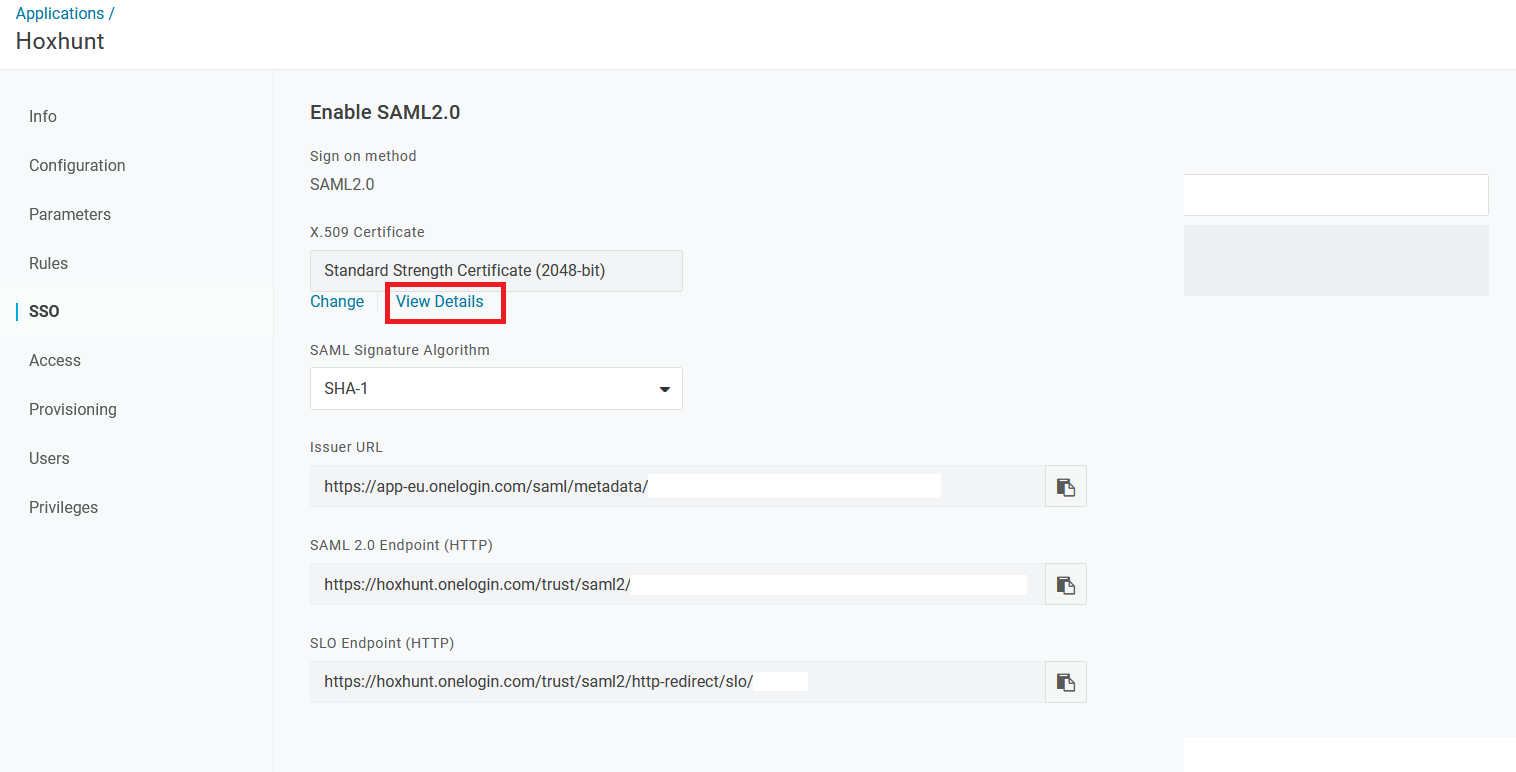This screenshot has height=772, width=1516.
Task: Click the SAML 2.0 Endpoint (HTTP) label
Action: tap(401, 545)
